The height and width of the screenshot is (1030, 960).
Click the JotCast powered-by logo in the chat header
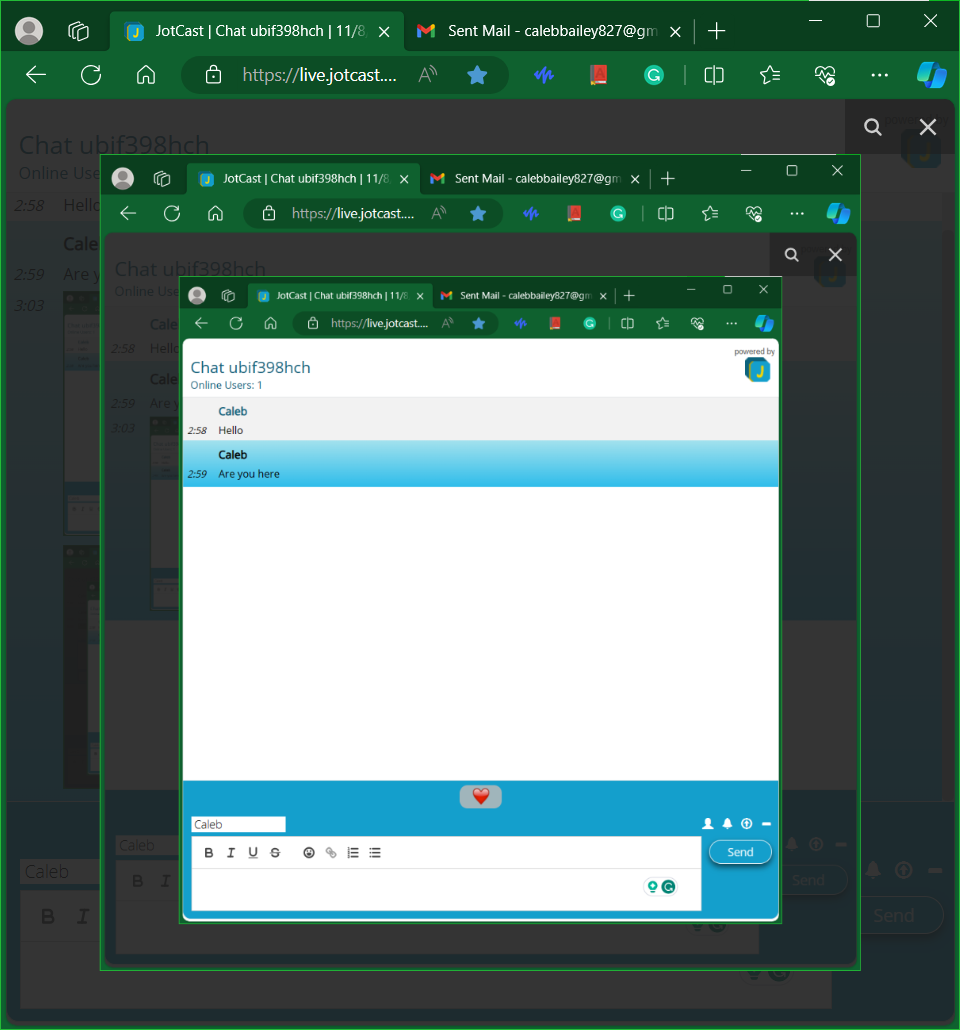pos(758,370)
